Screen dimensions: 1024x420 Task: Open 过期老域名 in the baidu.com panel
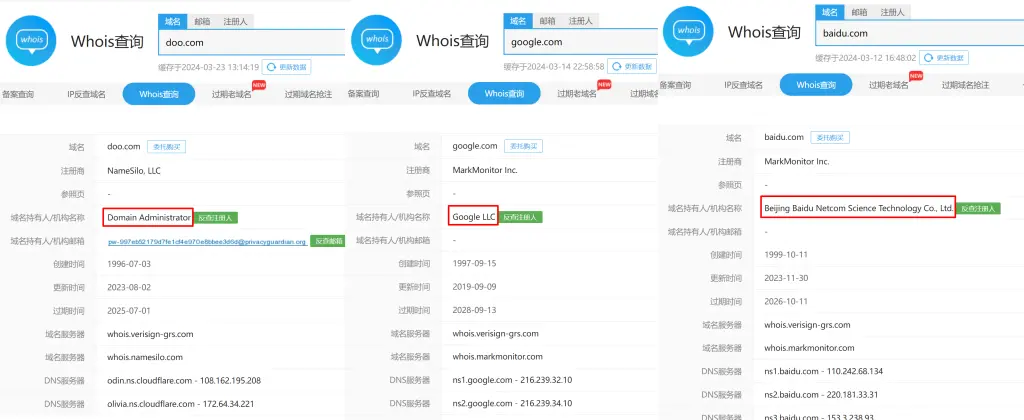(888, 85)
